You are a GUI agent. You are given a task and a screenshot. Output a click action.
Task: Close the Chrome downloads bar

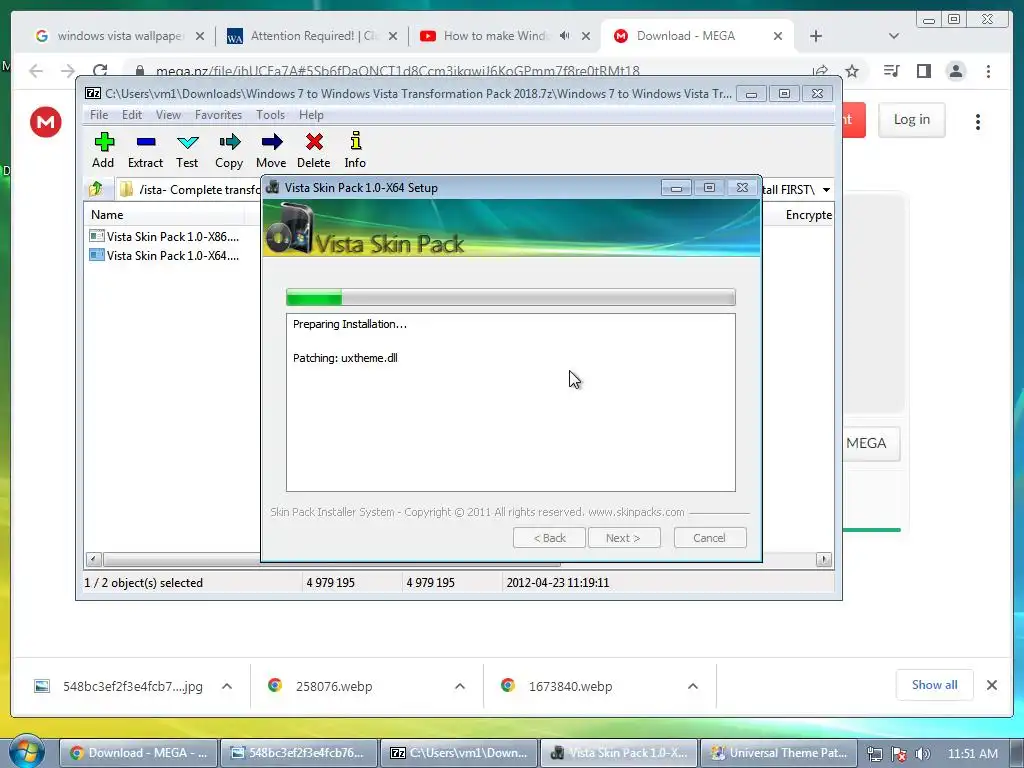992,685
